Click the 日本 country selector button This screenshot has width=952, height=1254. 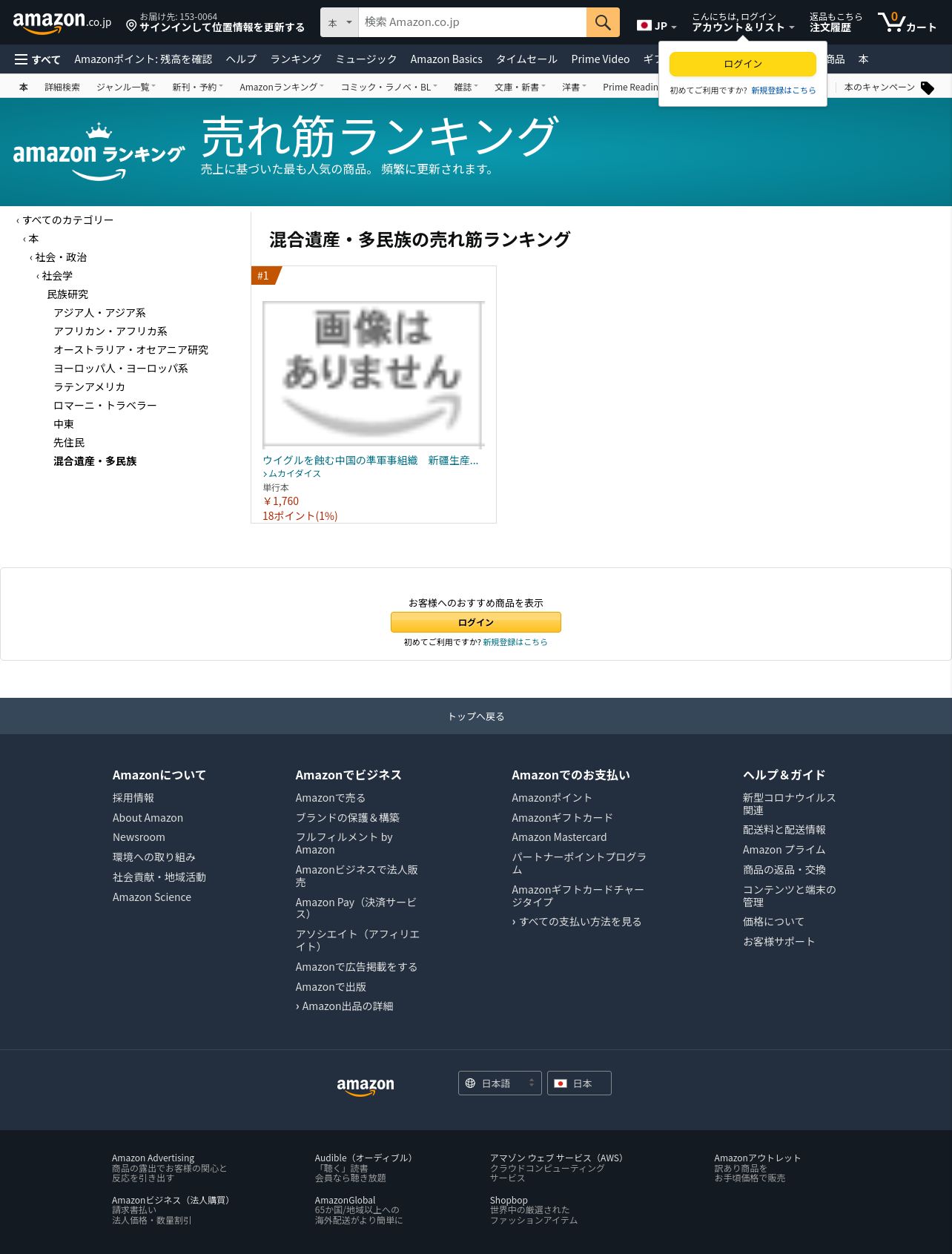pyautogui.click(x=579, y=1083)
